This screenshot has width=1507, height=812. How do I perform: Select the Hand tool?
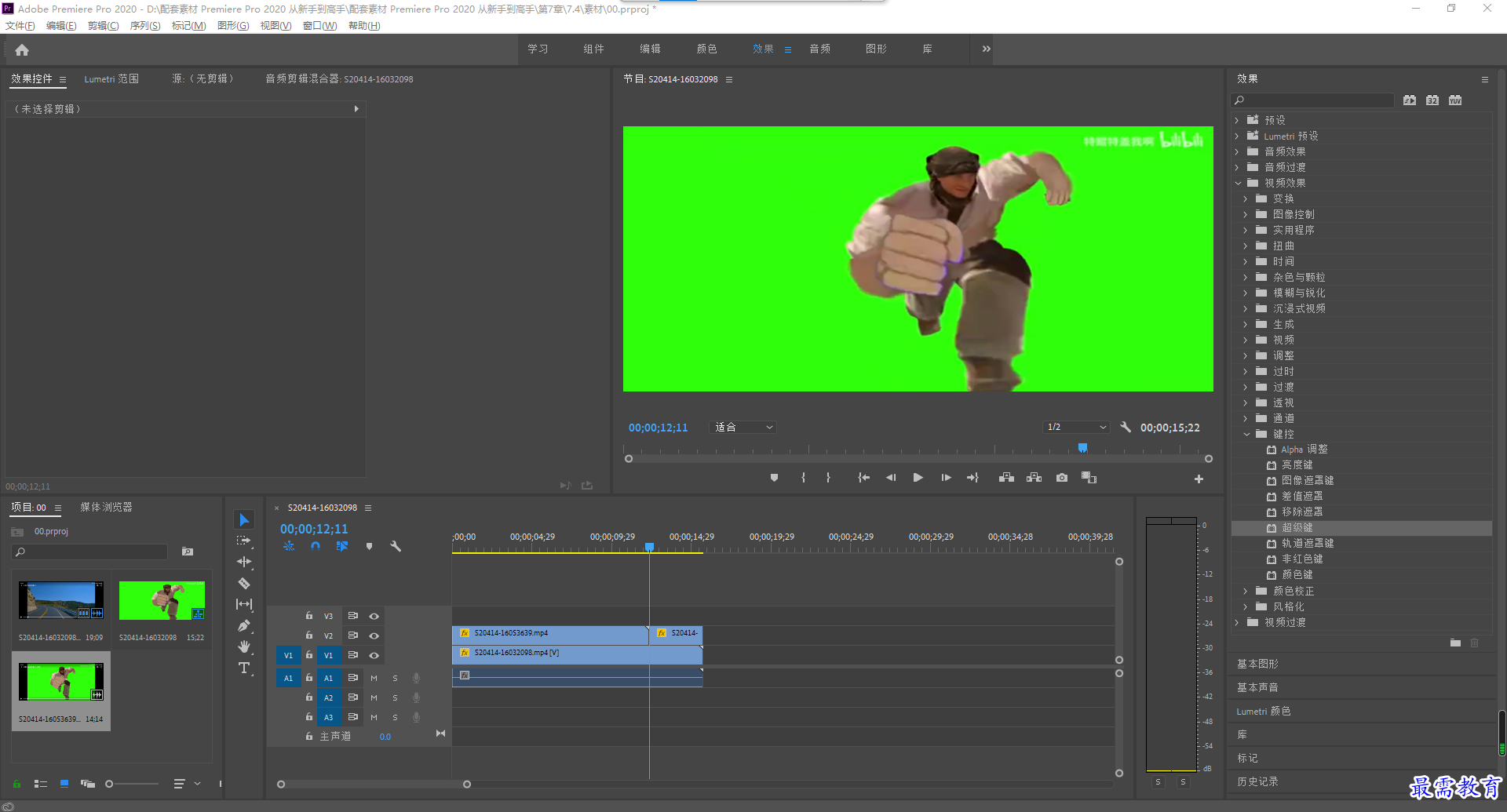click(244, 646)
